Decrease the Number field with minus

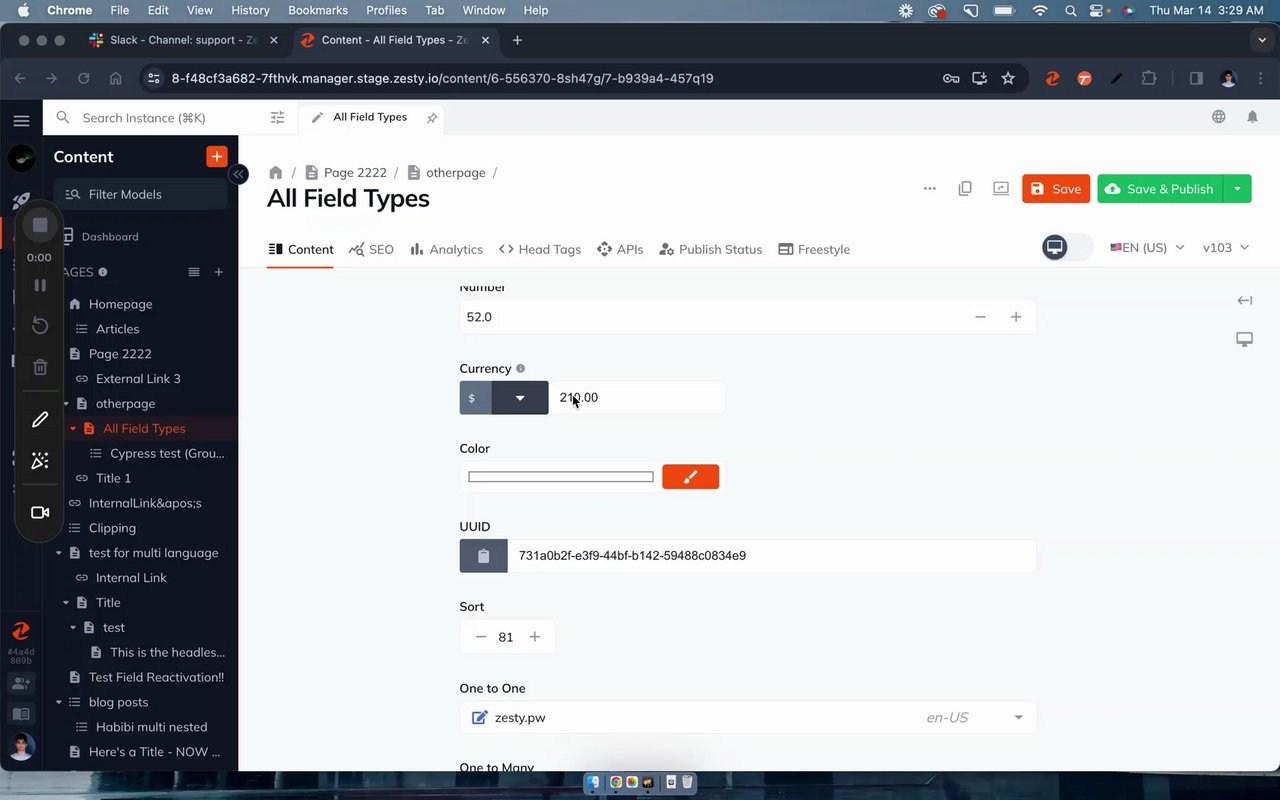(x=980, y=317)
